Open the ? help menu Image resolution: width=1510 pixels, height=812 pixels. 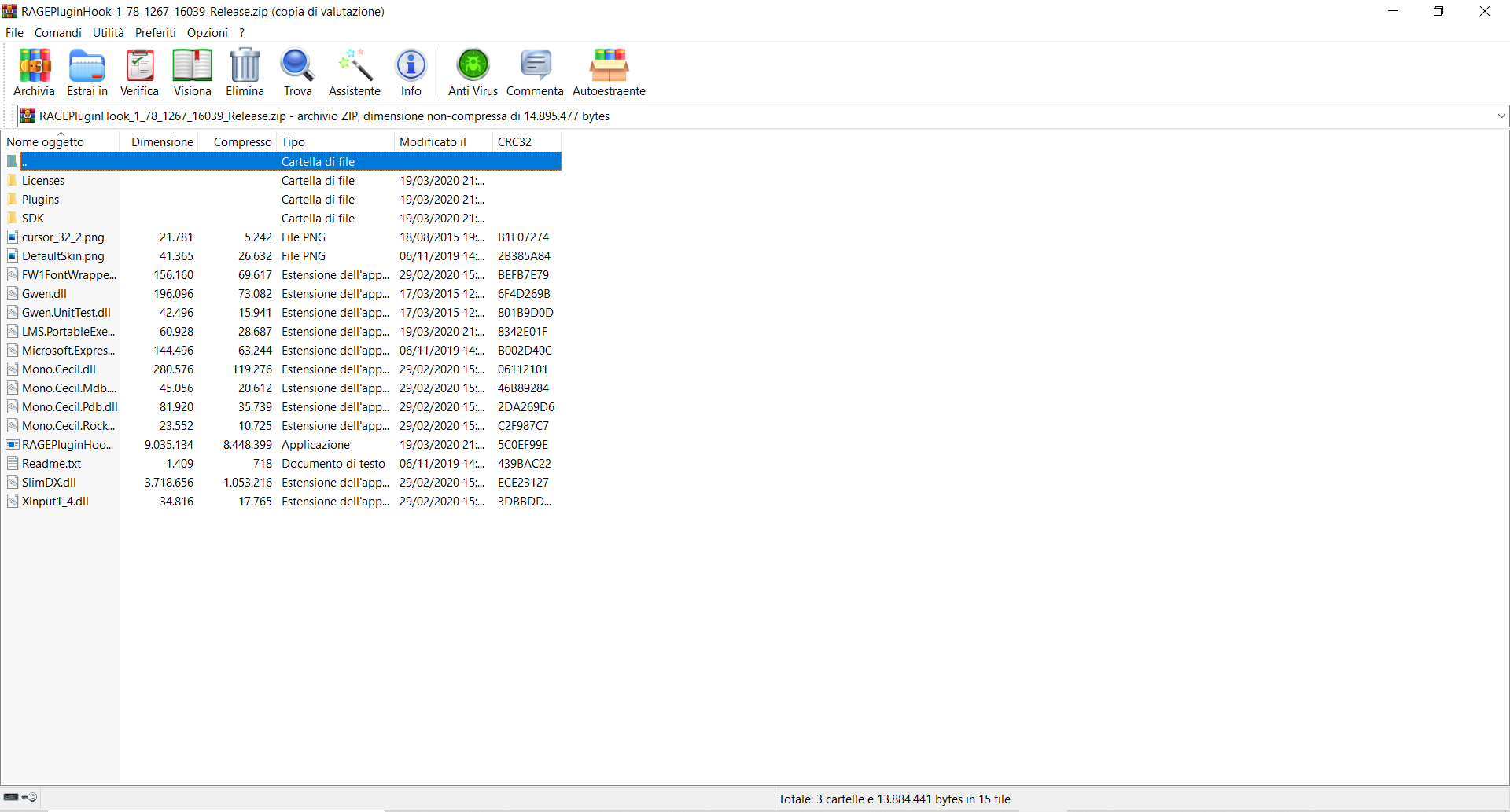coord(242,33)
